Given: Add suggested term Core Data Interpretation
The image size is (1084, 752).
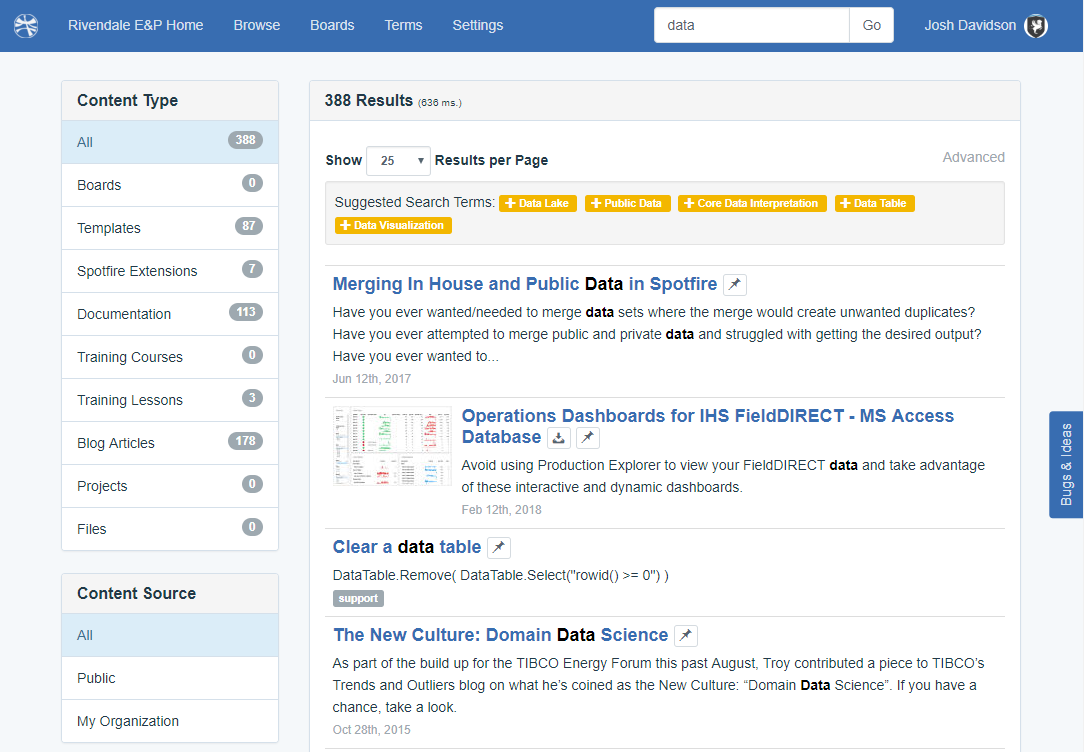Looking at the screenshot, I should coord(751,203).
